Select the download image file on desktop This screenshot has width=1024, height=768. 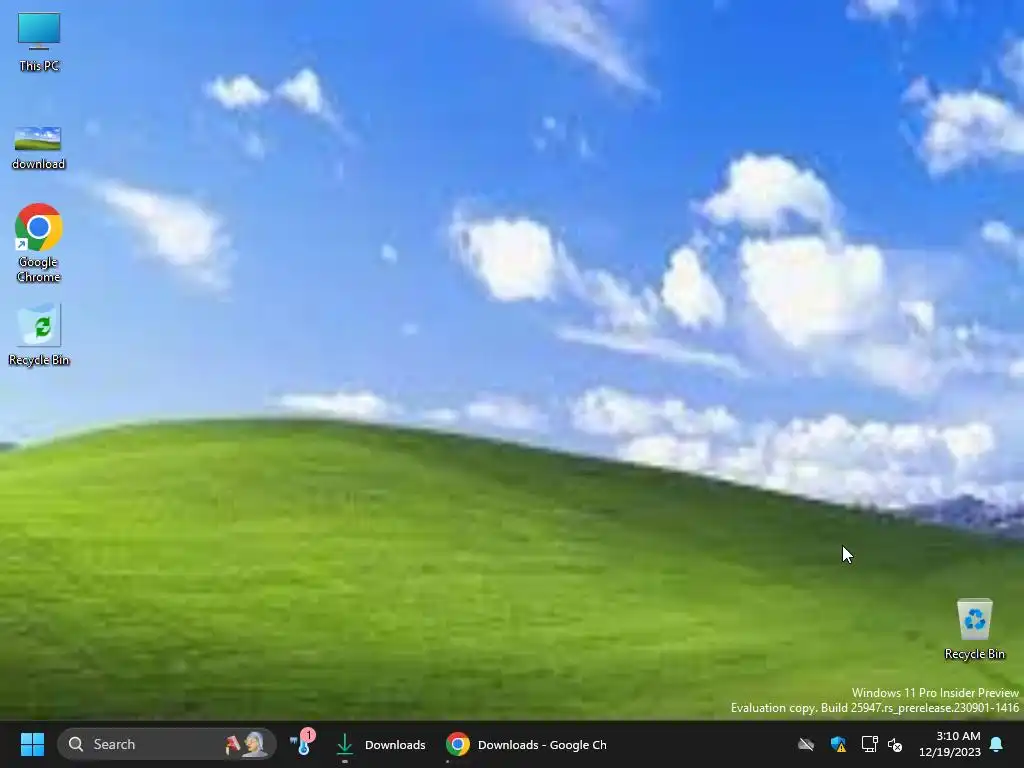point(38,148)
